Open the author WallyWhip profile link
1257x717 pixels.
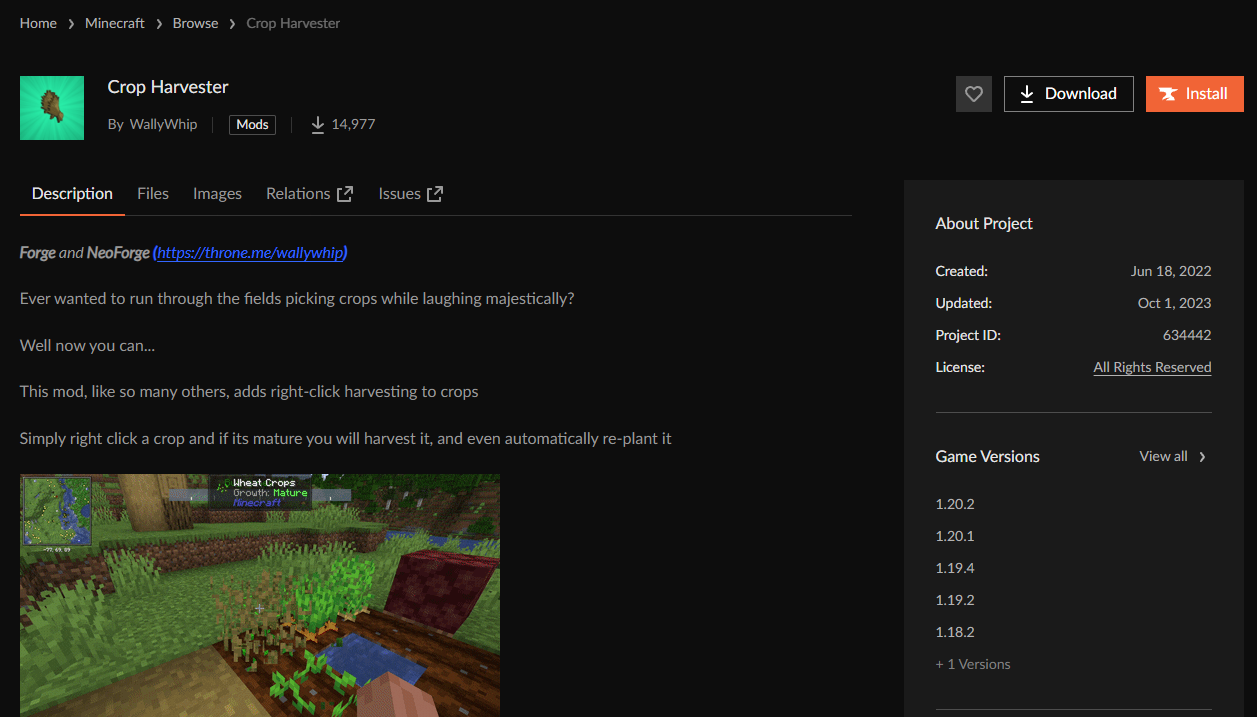163,124
